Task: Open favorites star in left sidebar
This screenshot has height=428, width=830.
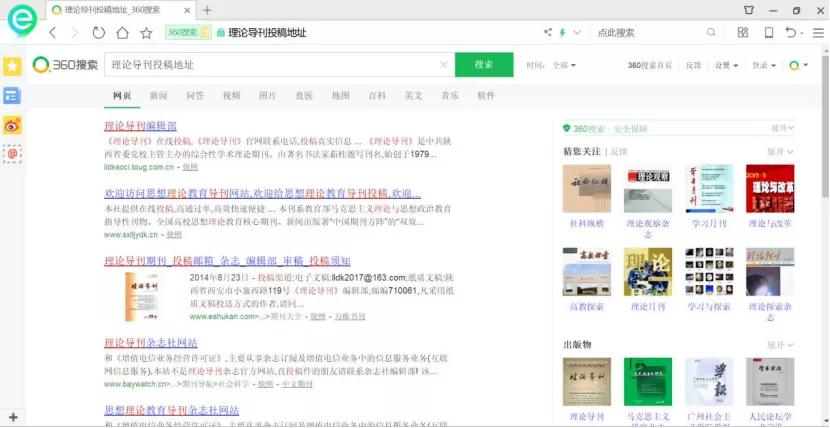Action: pyautogui.click(x=12, y=67)
